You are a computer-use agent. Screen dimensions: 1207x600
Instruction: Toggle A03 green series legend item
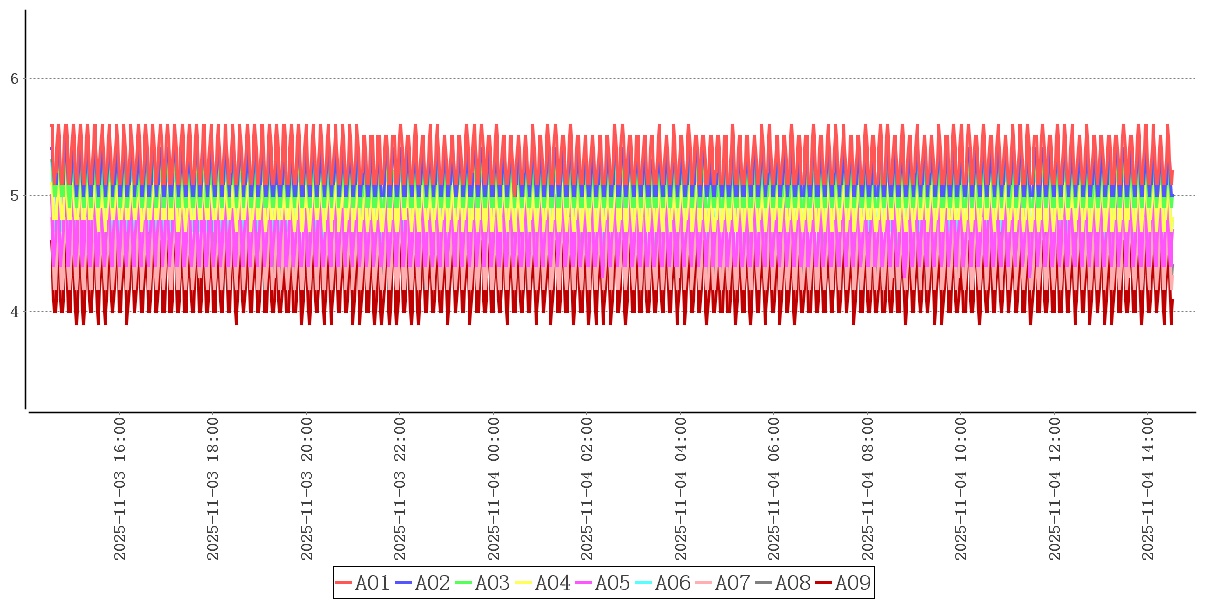click(482, 583)
